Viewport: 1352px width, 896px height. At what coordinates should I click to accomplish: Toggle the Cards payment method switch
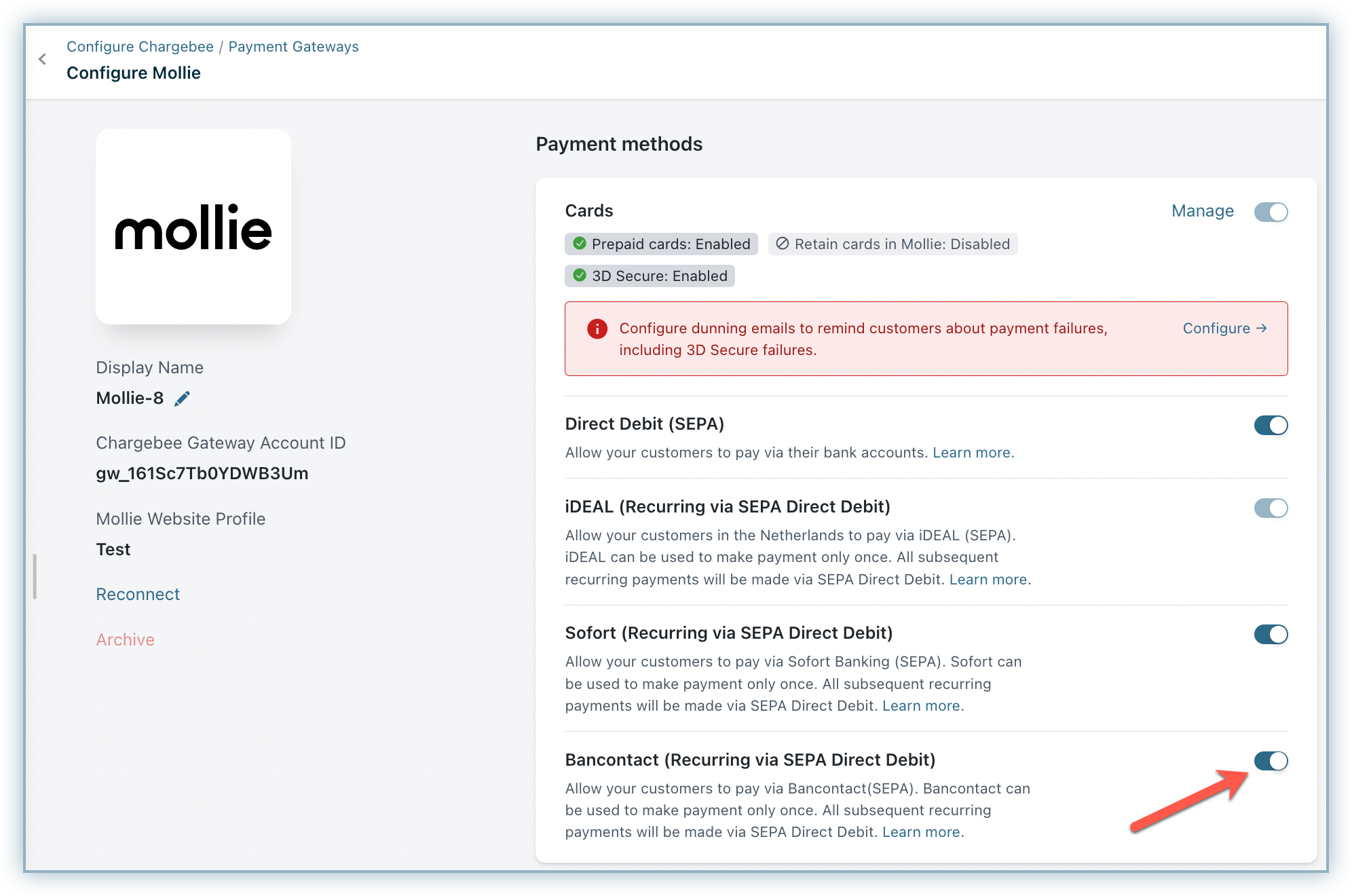pos(1271,212)
